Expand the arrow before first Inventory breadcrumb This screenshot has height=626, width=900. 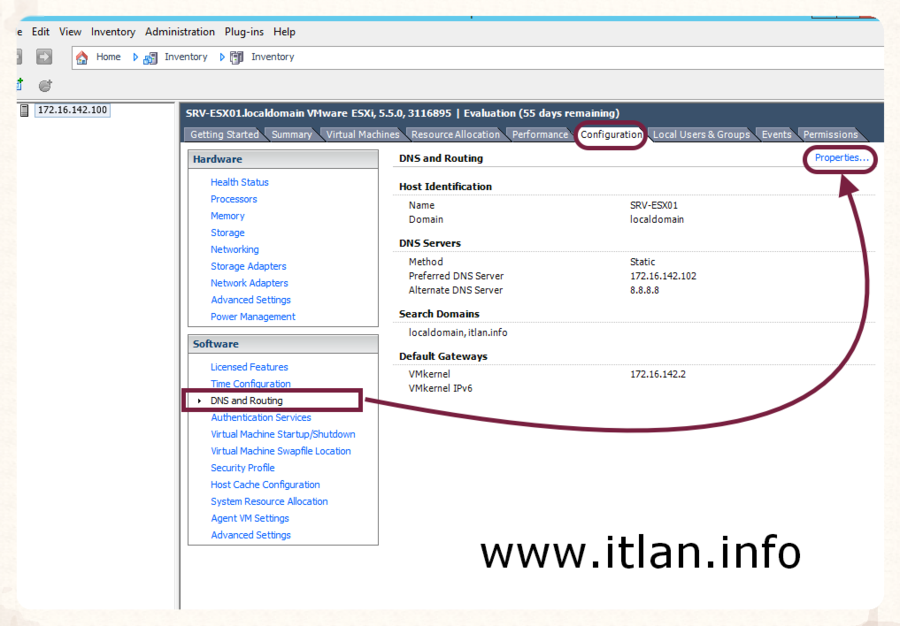pos(136,58)
